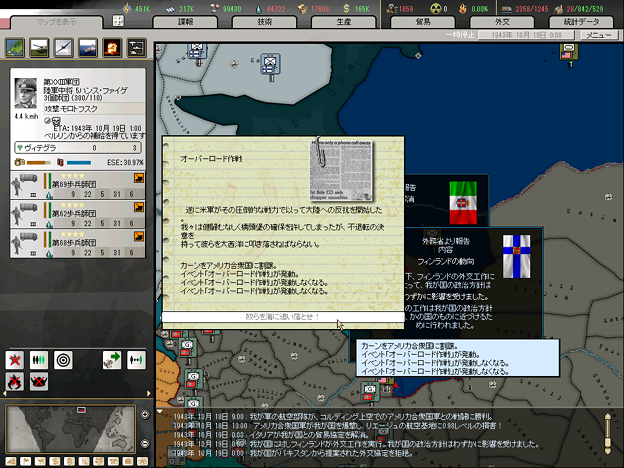
Task: Select the 第68歩兵師団 division row
Action: pyautogui.click(x=78, y=244)
